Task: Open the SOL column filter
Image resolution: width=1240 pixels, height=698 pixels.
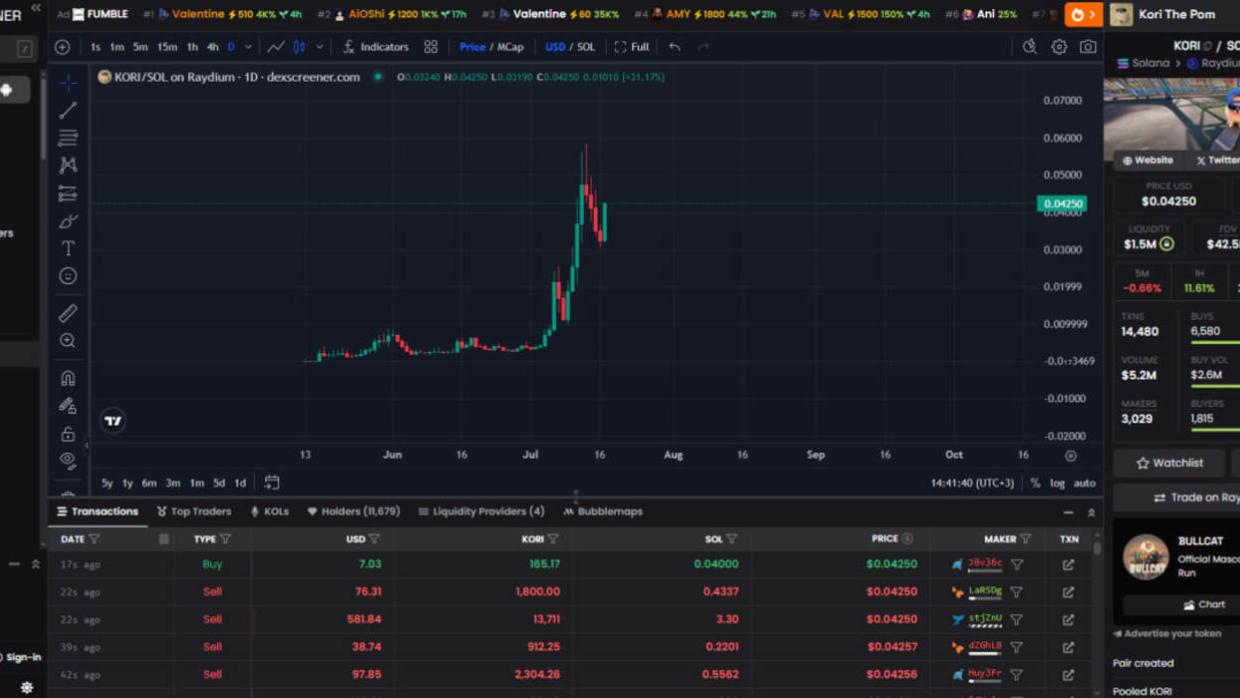Action: pos(732,539)
